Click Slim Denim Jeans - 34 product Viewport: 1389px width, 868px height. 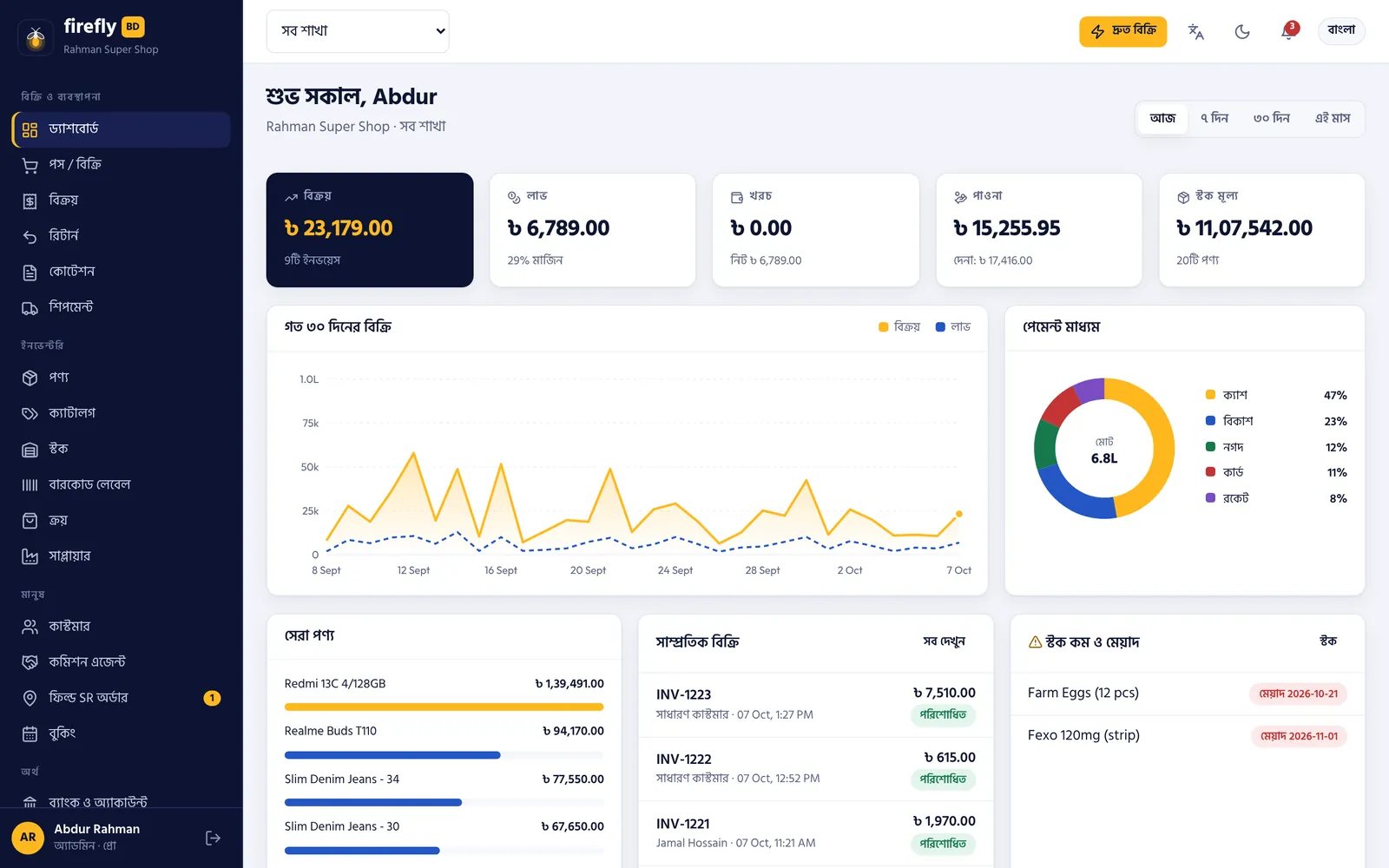click(x=444, y=790)
